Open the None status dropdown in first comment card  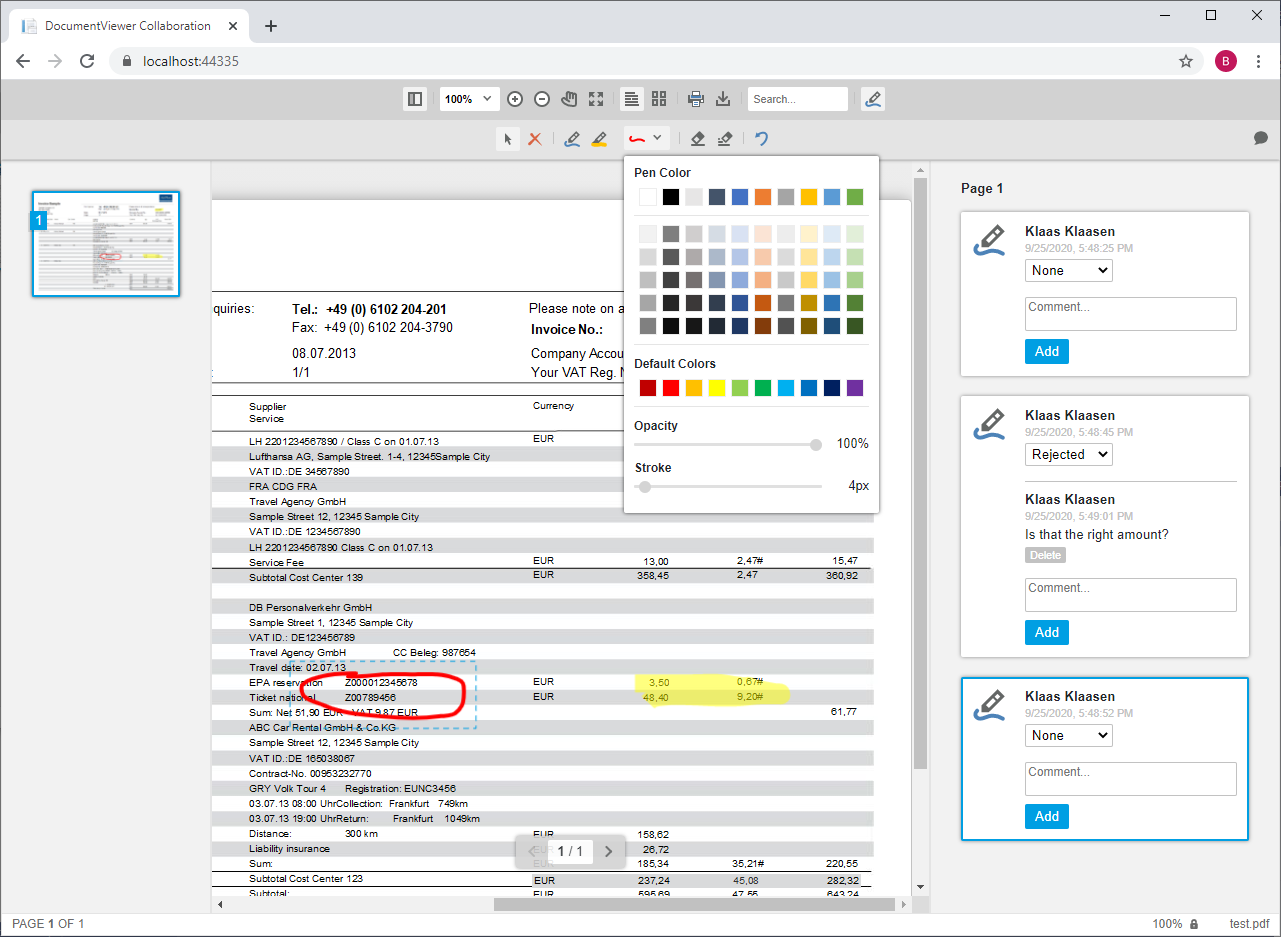click(1069, 270)
